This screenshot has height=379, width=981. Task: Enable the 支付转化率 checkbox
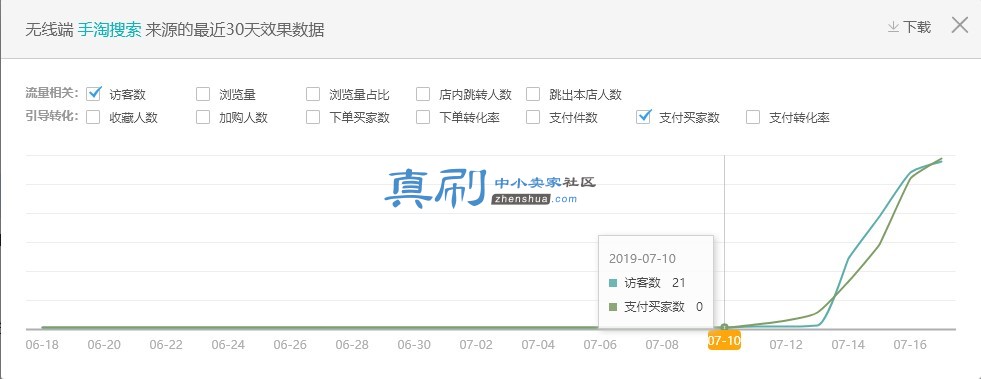pos(753,117)
